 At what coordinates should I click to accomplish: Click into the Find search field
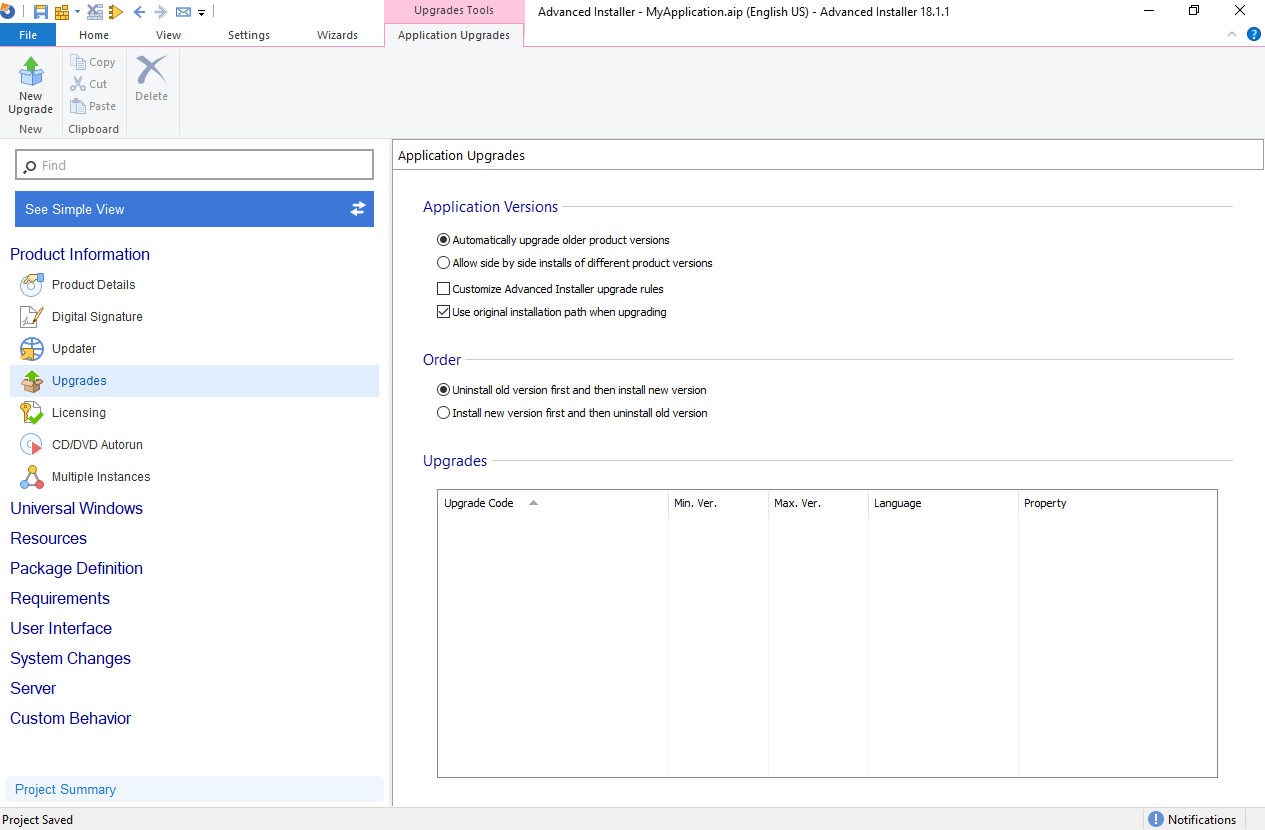[194, 165]
